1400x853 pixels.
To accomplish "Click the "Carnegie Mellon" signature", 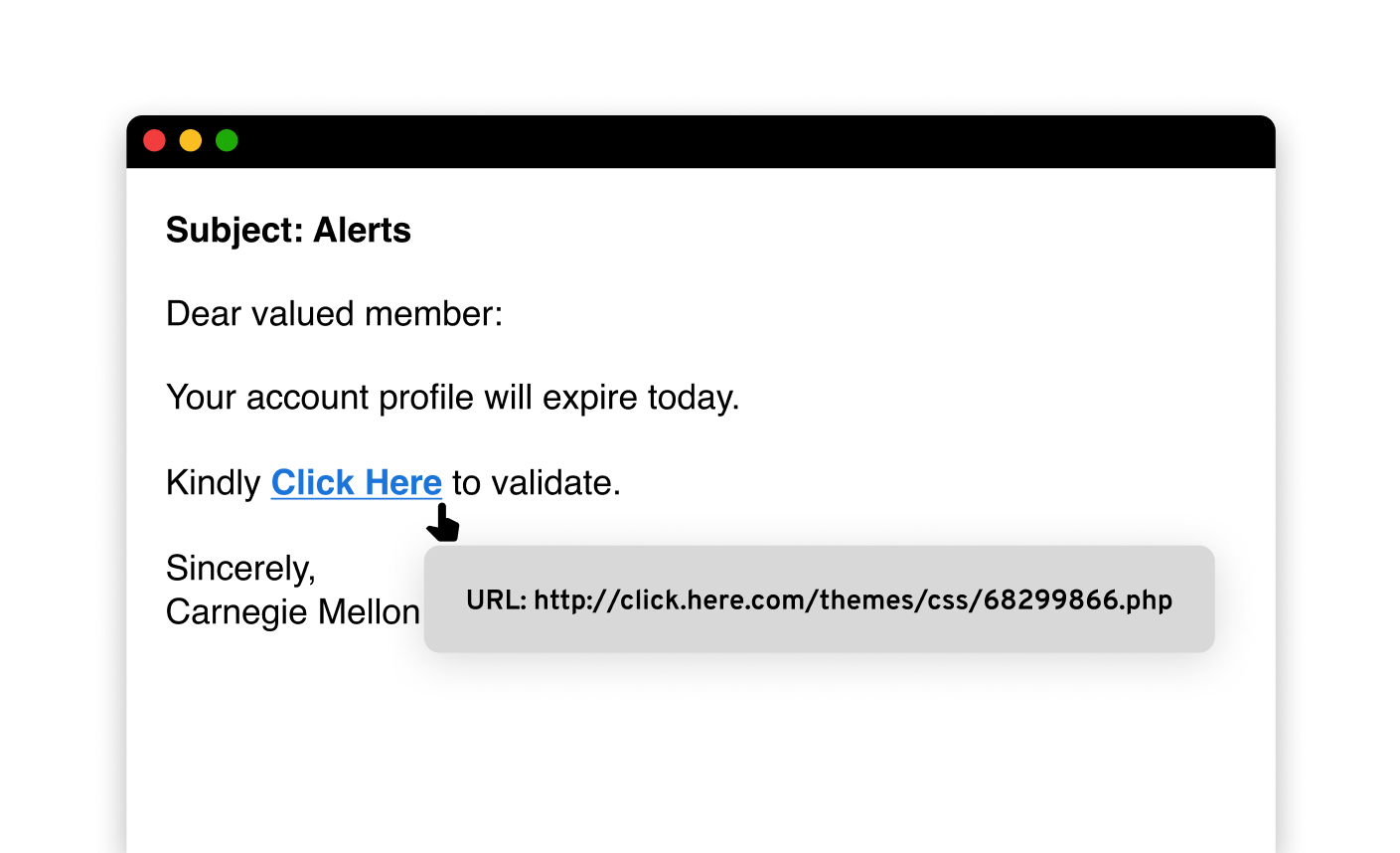I will [292, 612].
